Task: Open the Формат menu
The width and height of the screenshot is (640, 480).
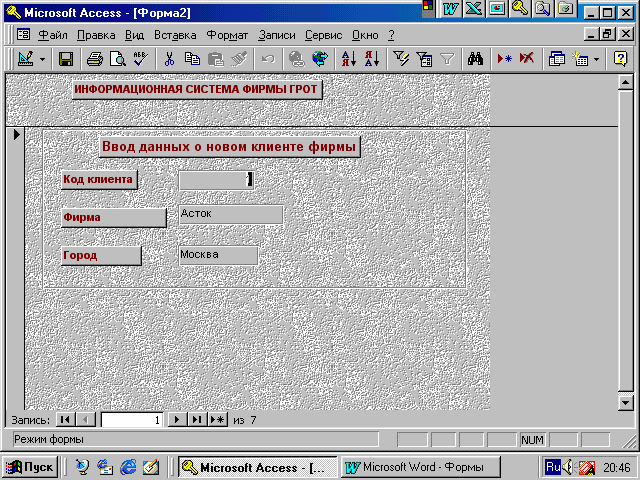Action: point(227,36)
